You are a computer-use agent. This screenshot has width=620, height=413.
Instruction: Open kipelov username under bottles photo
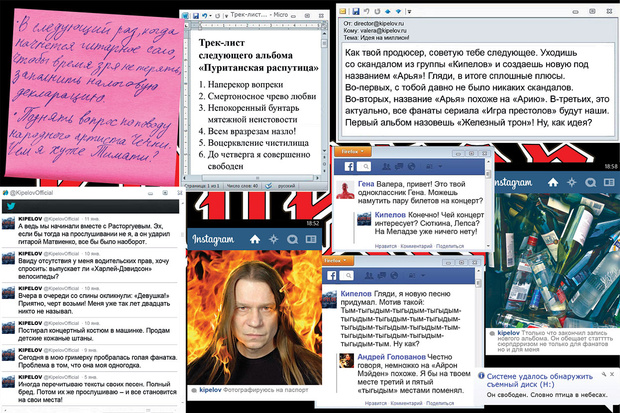coord(508,333)
